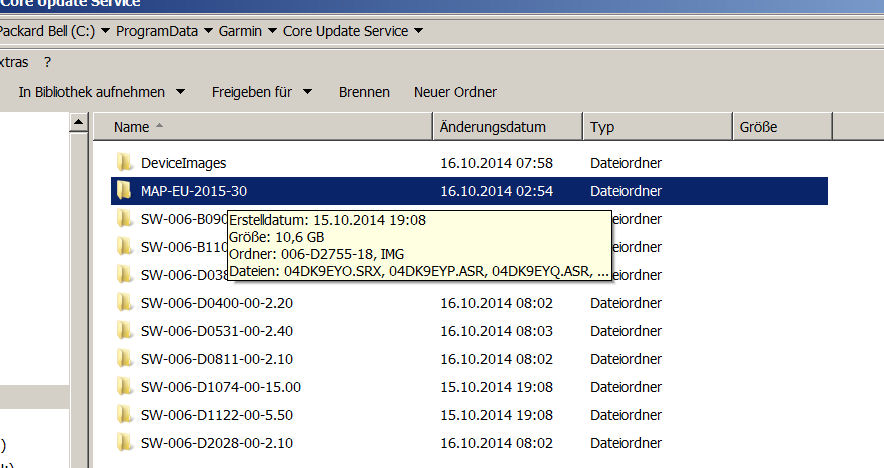Click the SW-006-B110 folder icon
The height and width of the screenshot is (468, 884).
(125, 246)
